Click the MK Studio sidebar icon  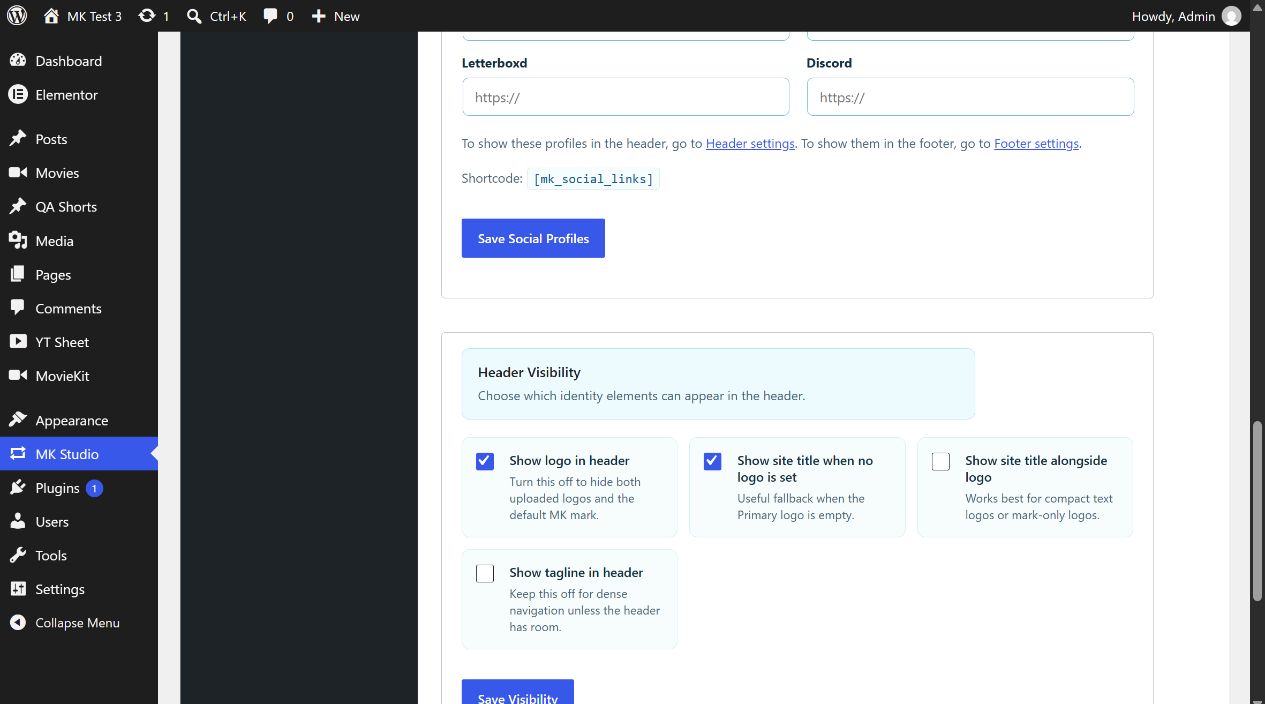coord(17,454)
